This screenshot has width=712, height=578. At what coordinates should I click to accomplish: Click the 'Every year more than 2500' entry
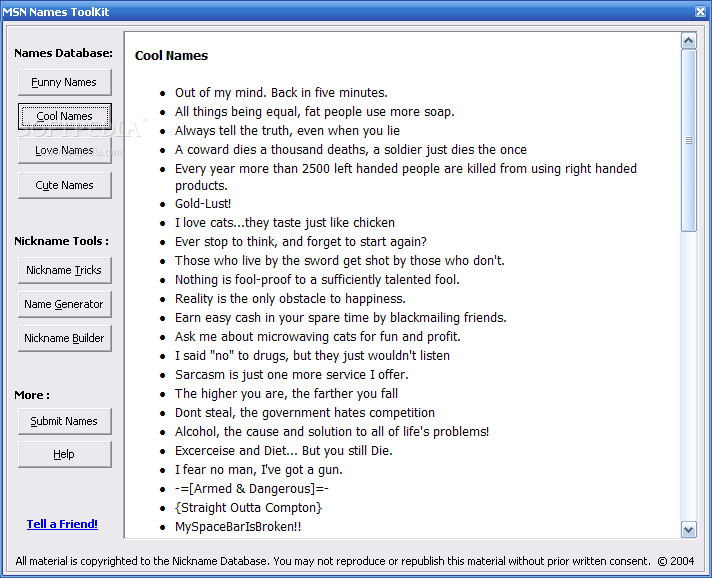point(406,177)
